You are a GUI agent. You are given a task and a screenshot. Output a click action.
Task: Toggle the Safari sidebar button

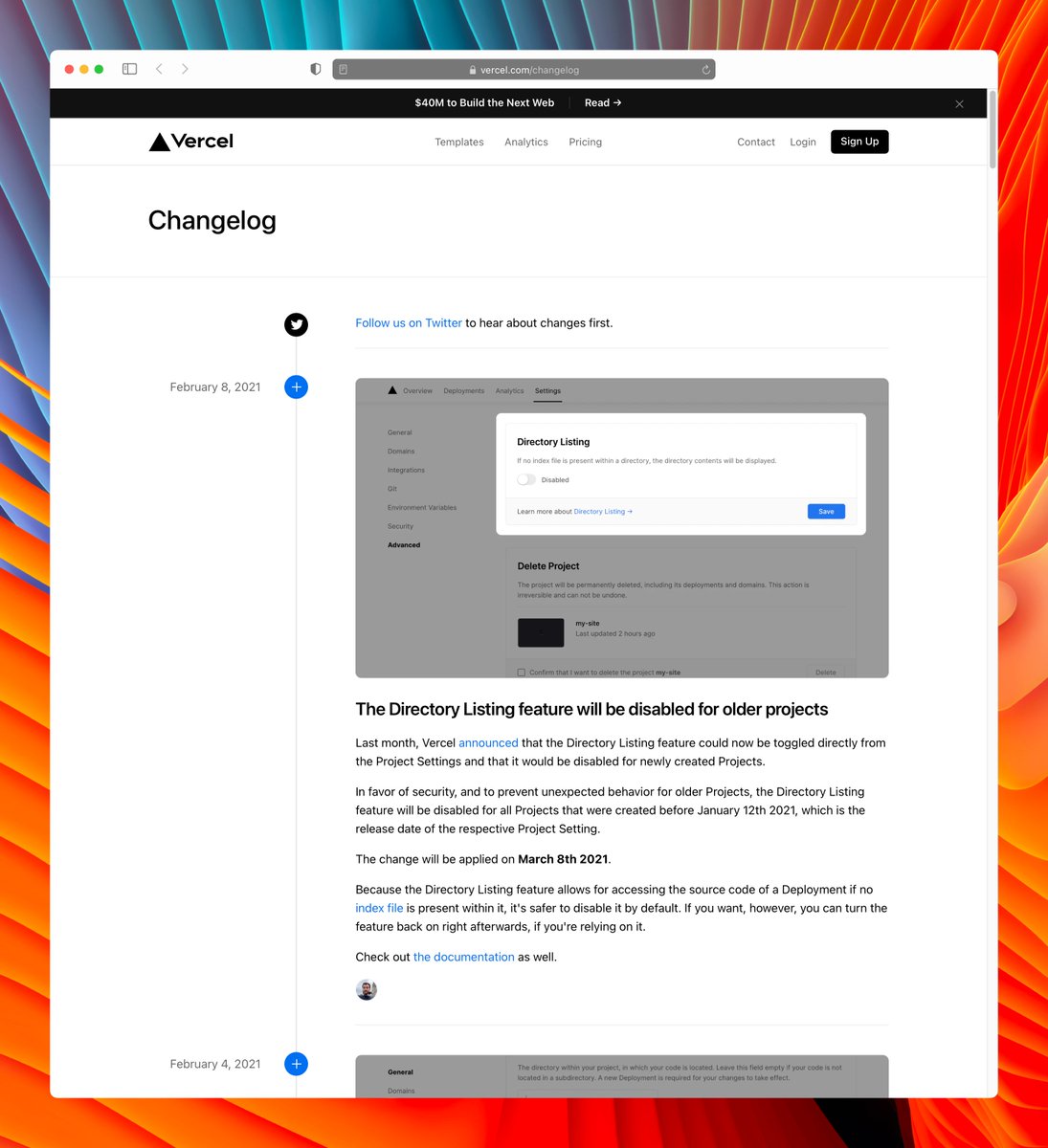coord(129,69)
